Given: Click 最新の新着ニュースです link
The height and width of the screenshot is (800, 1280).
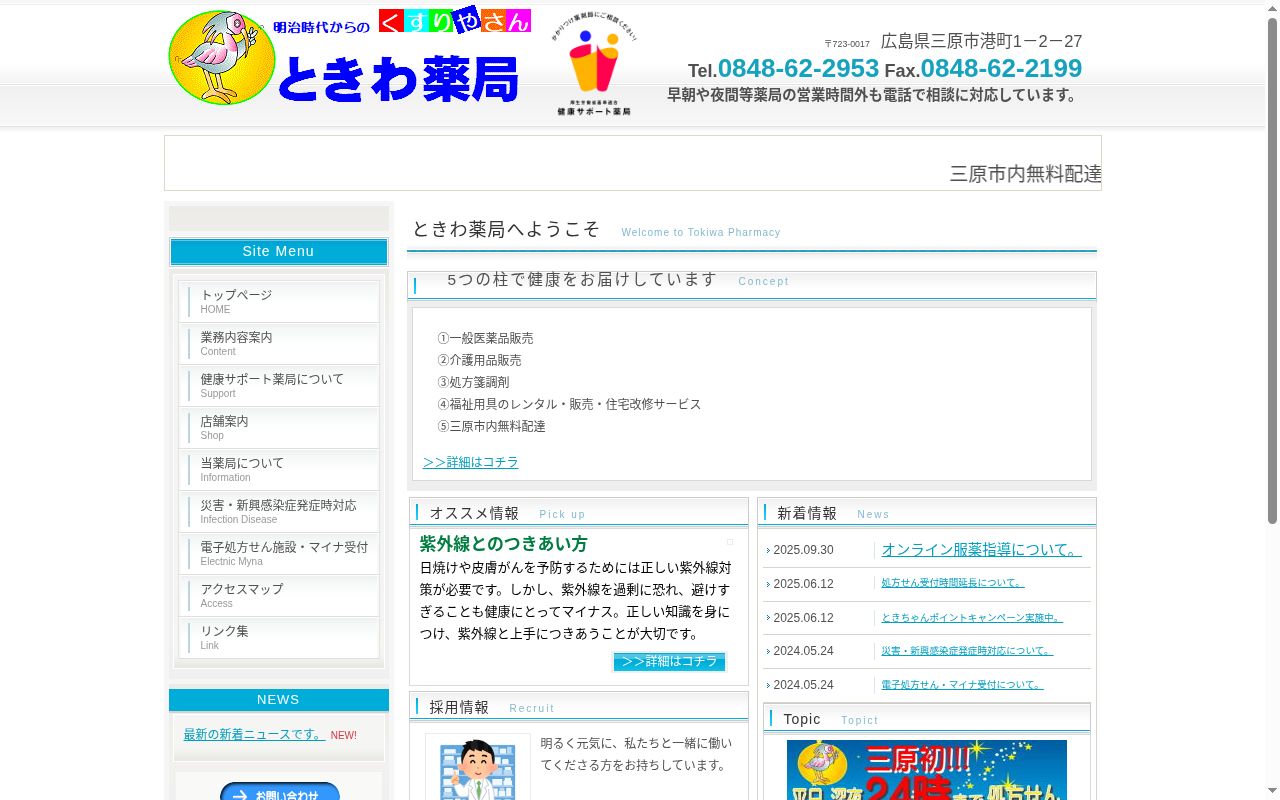Looking at the screenshot, I should (x=254, y=734).
